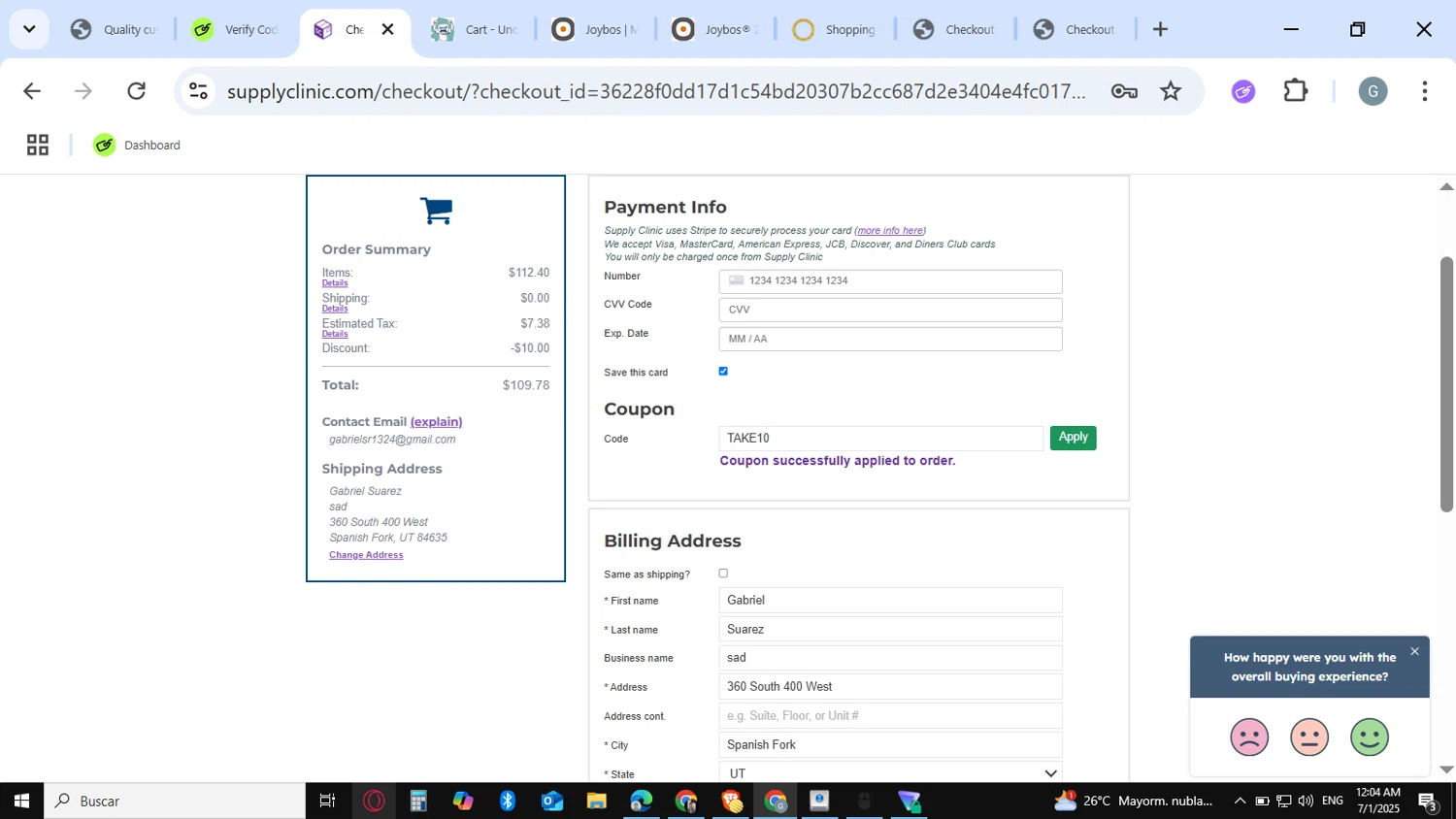
Task: Open Opera browser from the taskbar
Action: [374, 801]
